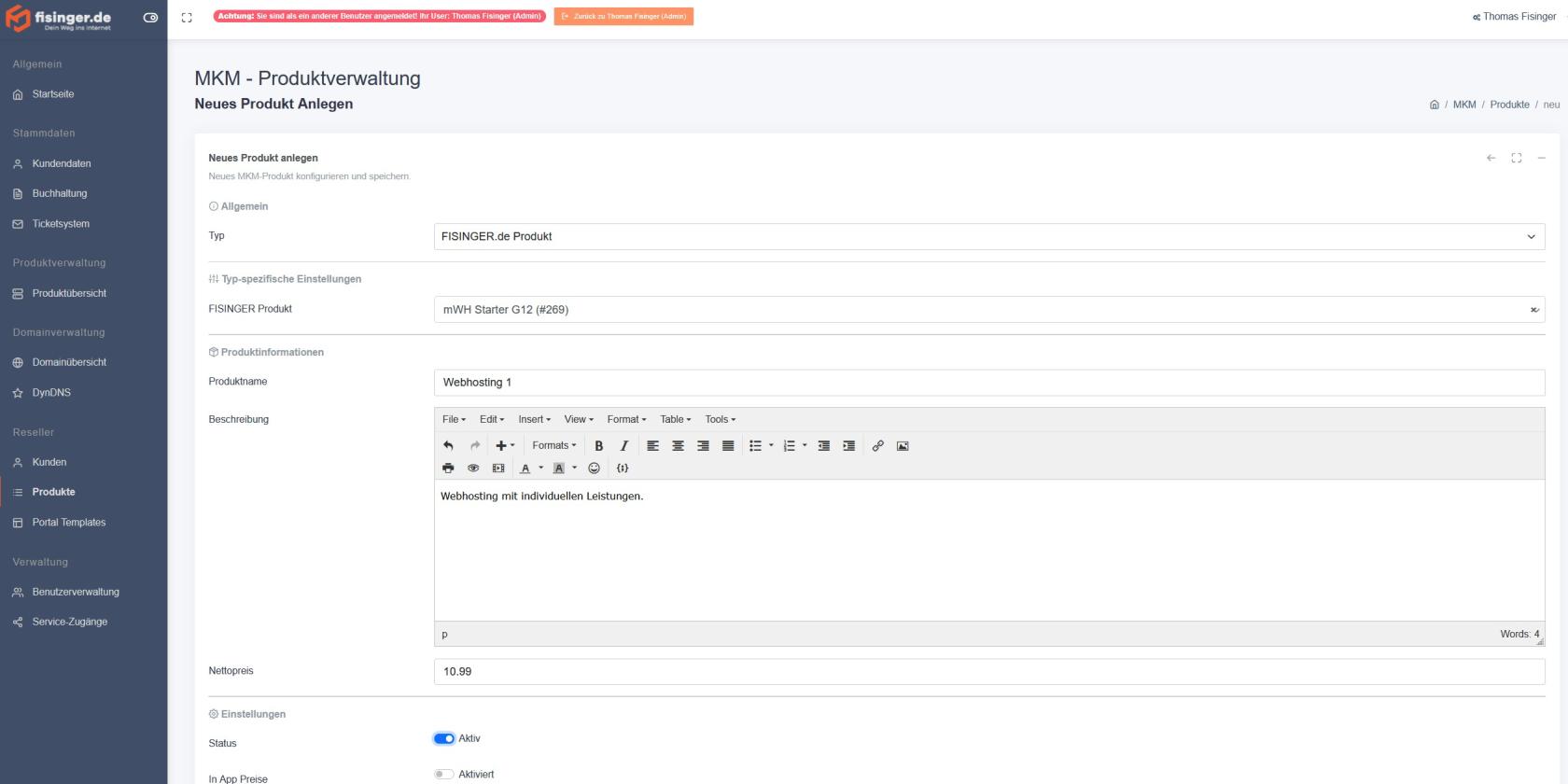Click the fisinger.de logo
Image resolution: width=1568 pixels, height=784 pixels.
(59, 19)
